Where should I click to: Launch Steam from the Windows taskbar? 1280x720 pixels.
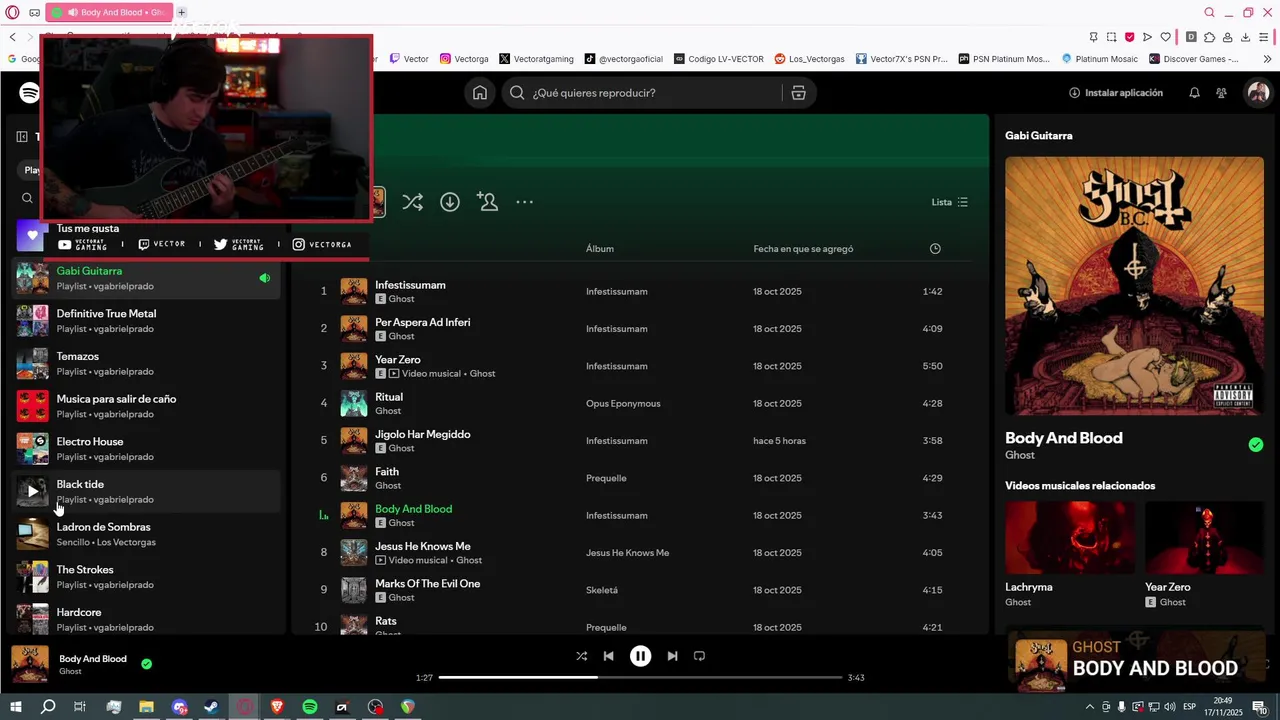click(x=212, y=707)
